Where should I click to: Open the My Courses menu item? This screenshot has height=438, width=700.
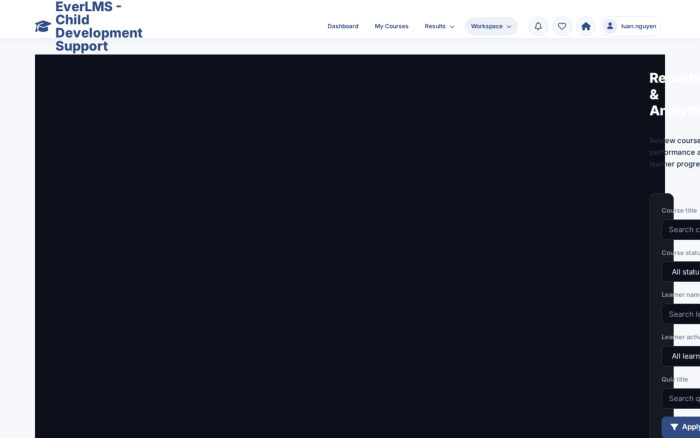click(x=391, y=26)
